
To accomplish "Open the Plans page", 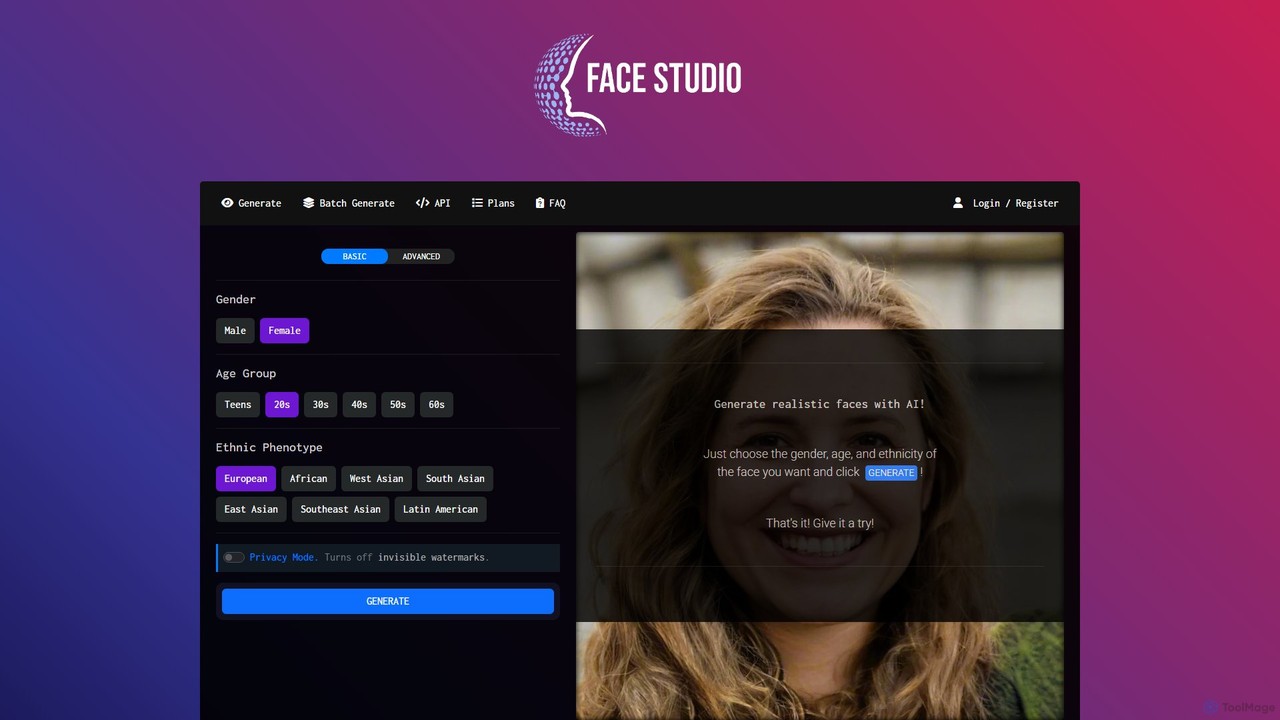I will [493, 203].
